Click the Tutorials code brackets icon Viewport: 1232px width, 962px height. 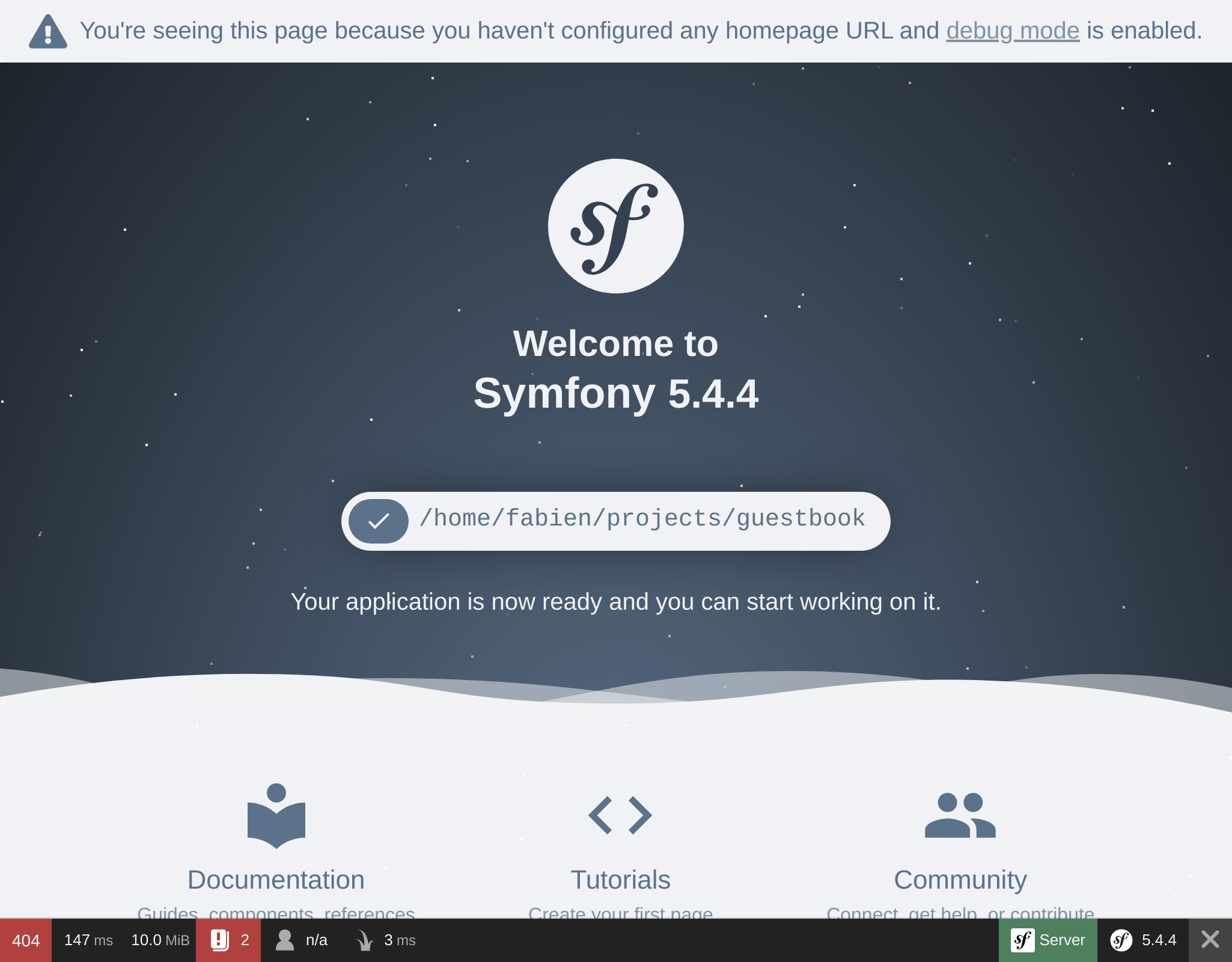(620, 815)
